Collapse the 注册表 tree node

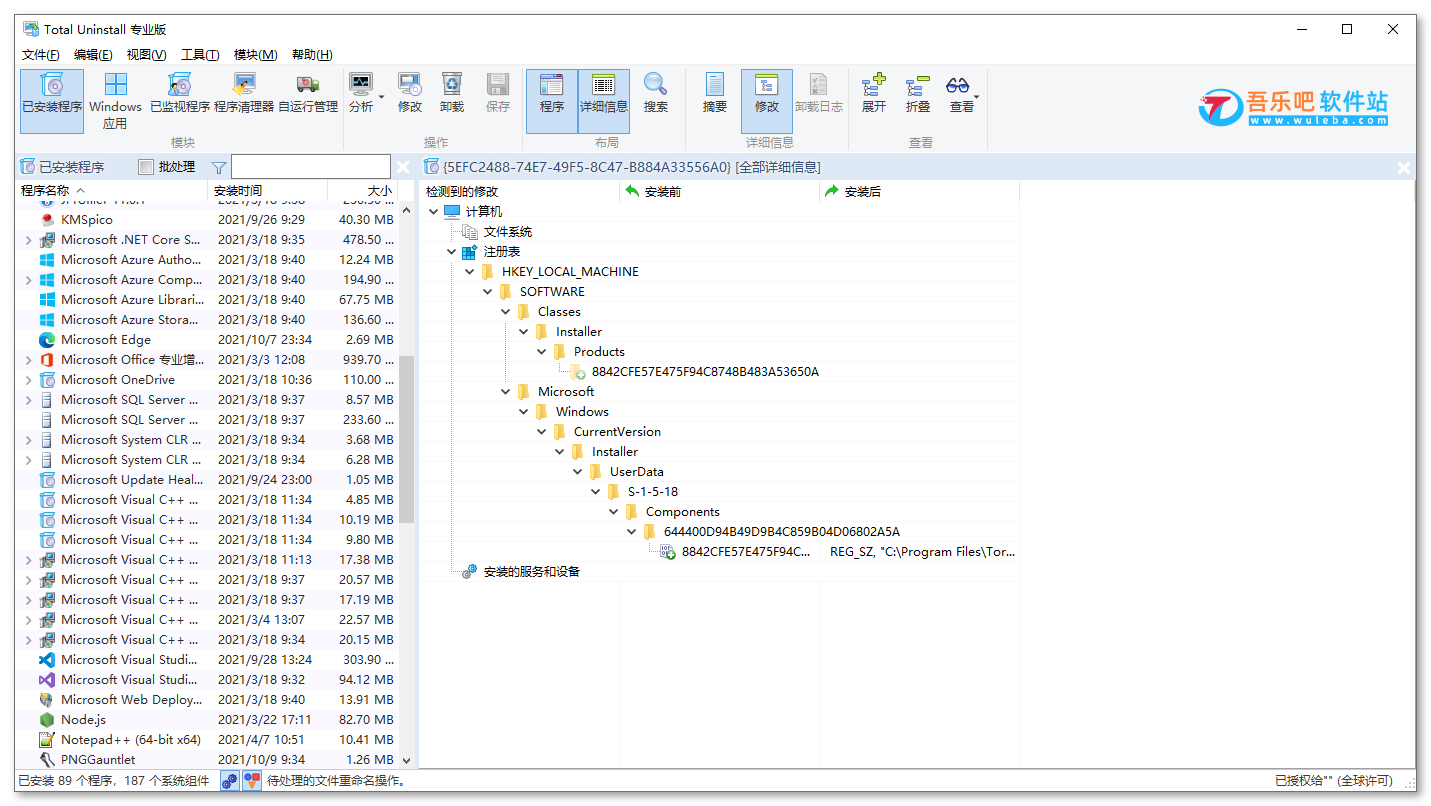pyautogui.click(x=452, y=251)
